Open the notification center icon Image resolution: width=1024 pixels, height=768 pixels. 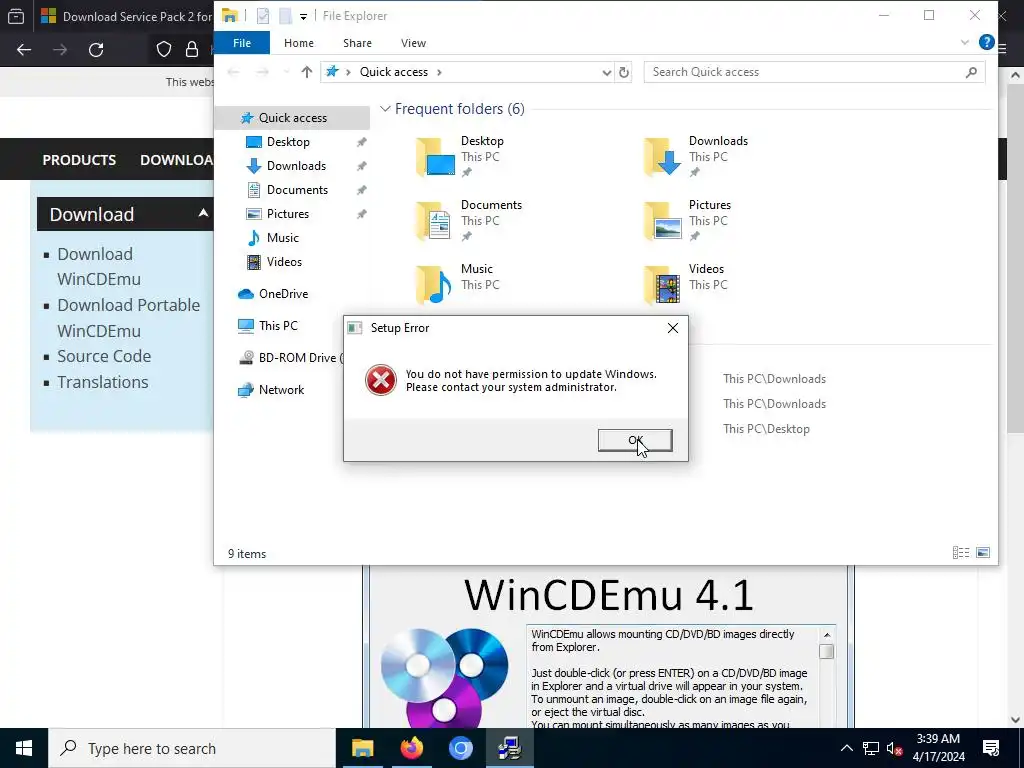pyautogui.click(x=991, y=748)
